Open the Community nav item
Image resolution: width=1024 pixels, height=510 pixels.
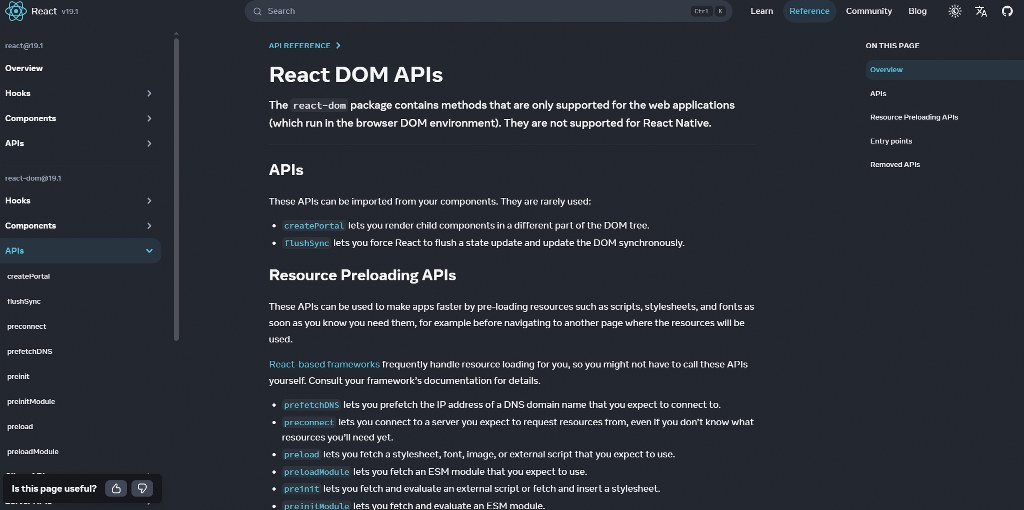pyautogui.click(x=868, y=11)
